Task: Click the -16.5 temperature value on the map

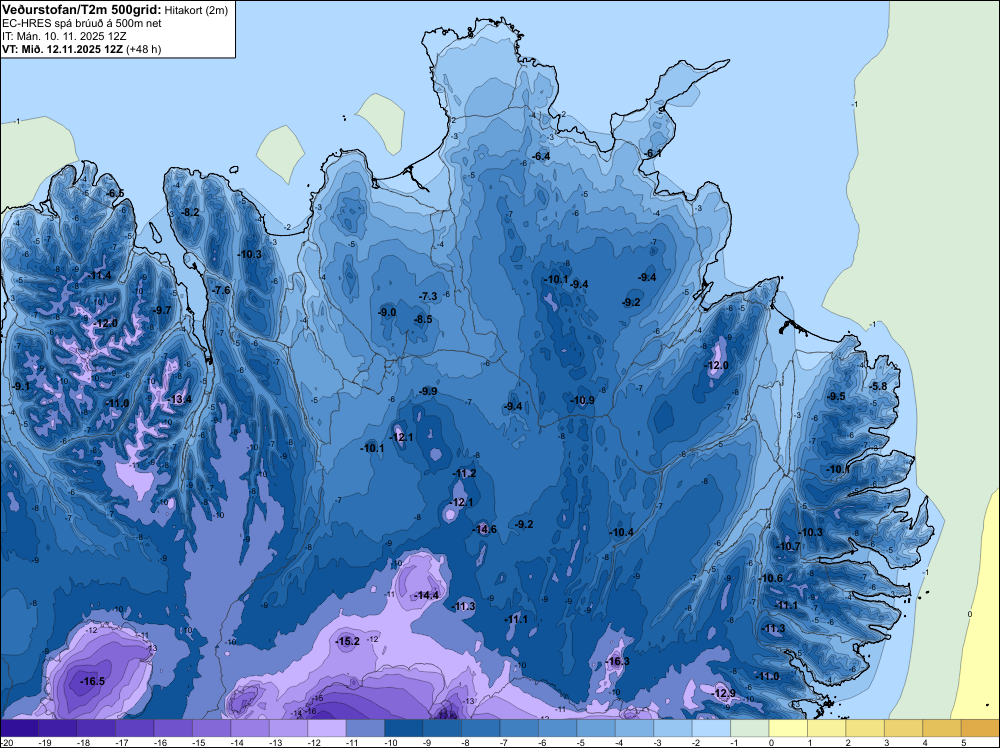Action: (92, 682)
